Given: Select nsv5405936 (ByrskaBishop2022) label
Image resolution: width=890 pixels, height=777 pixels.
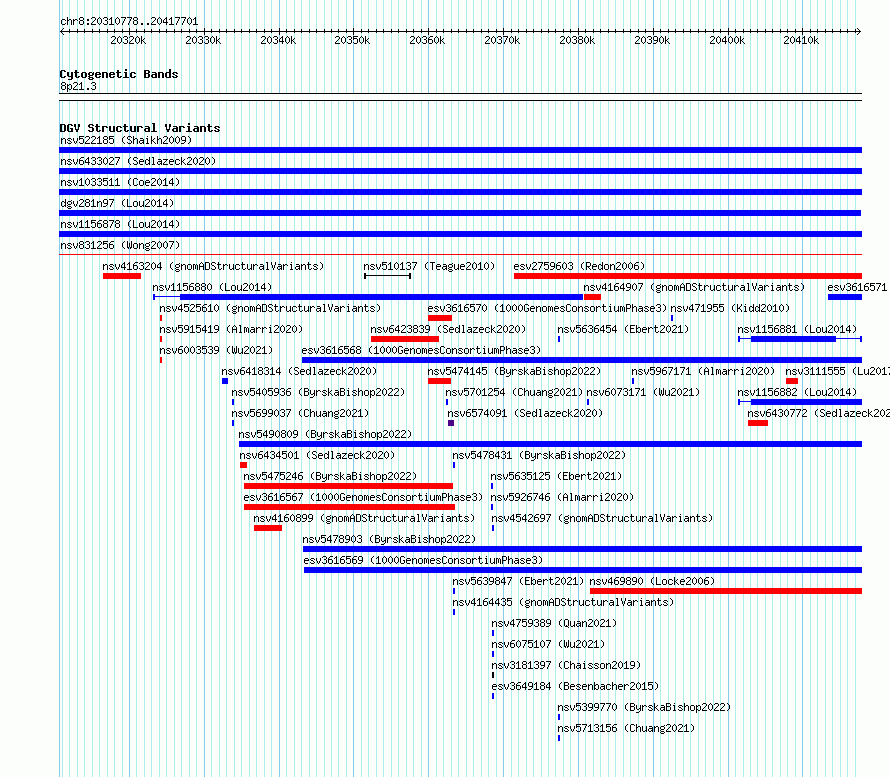Looking at the screenshot, I should point(318,392).
